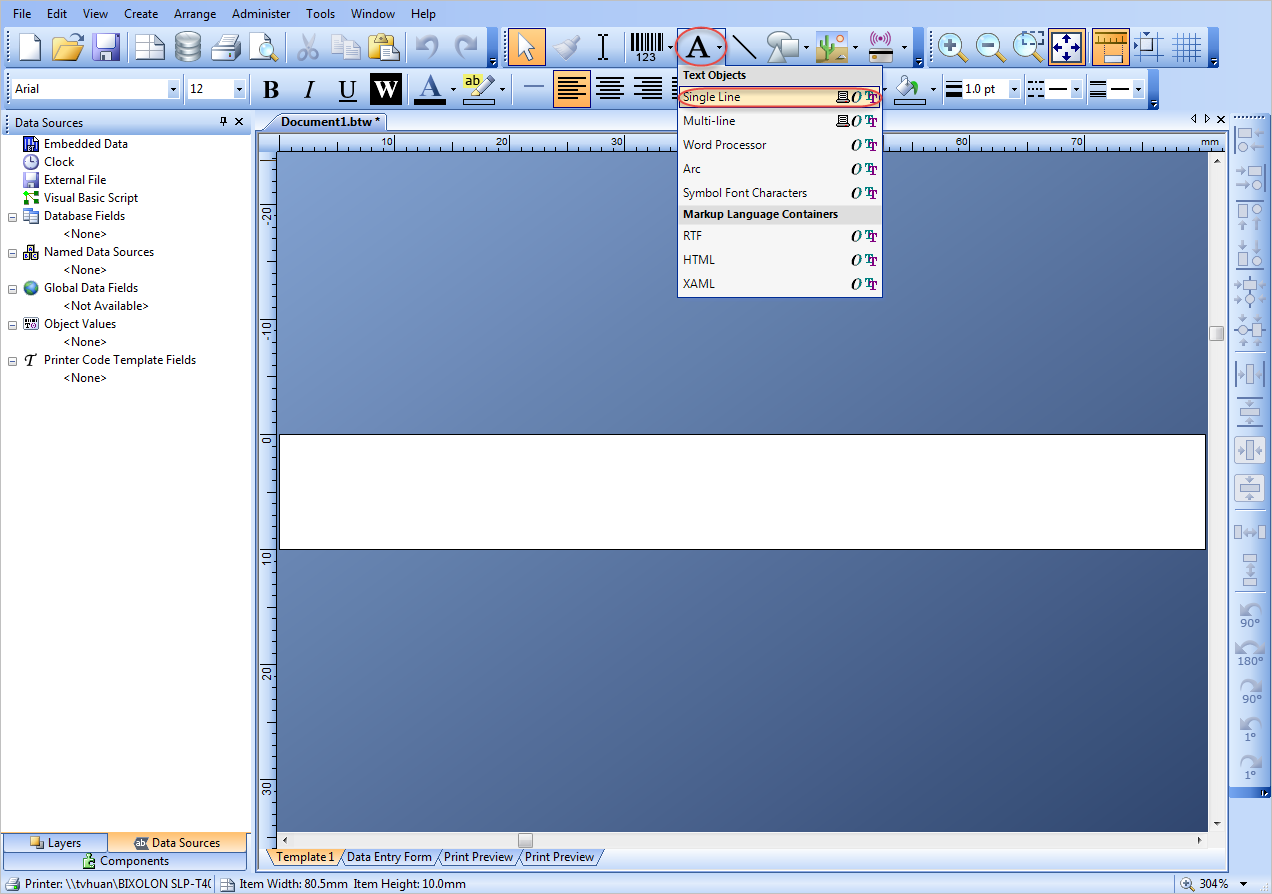Open the Arial font name dropdown
The image size is (1272, 894).
click(173, 89)
